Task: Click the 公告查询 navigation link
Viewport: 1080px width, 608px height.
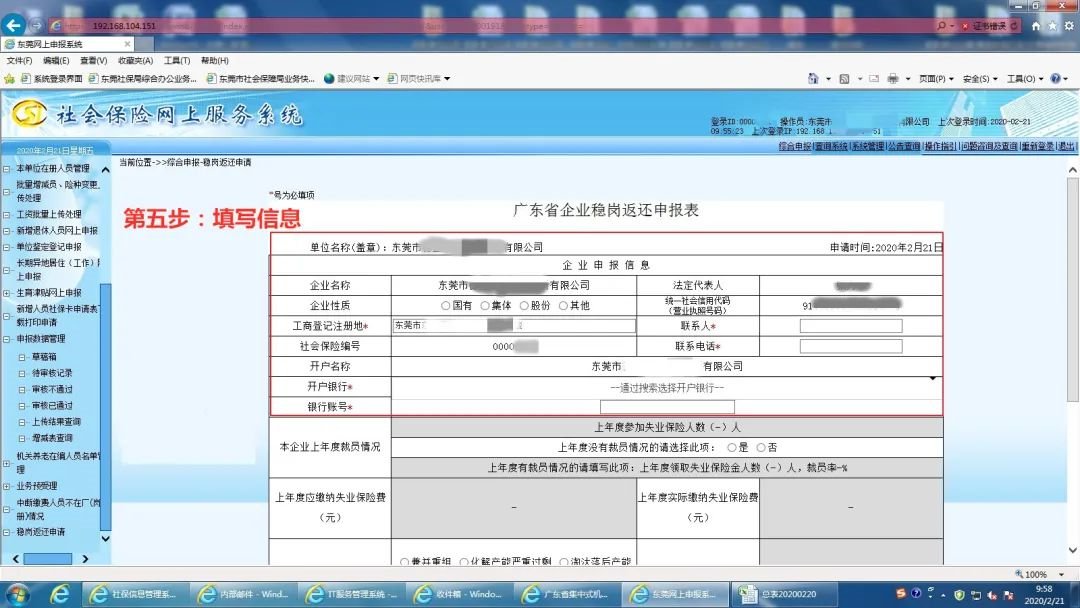Action: coord(903,146)
